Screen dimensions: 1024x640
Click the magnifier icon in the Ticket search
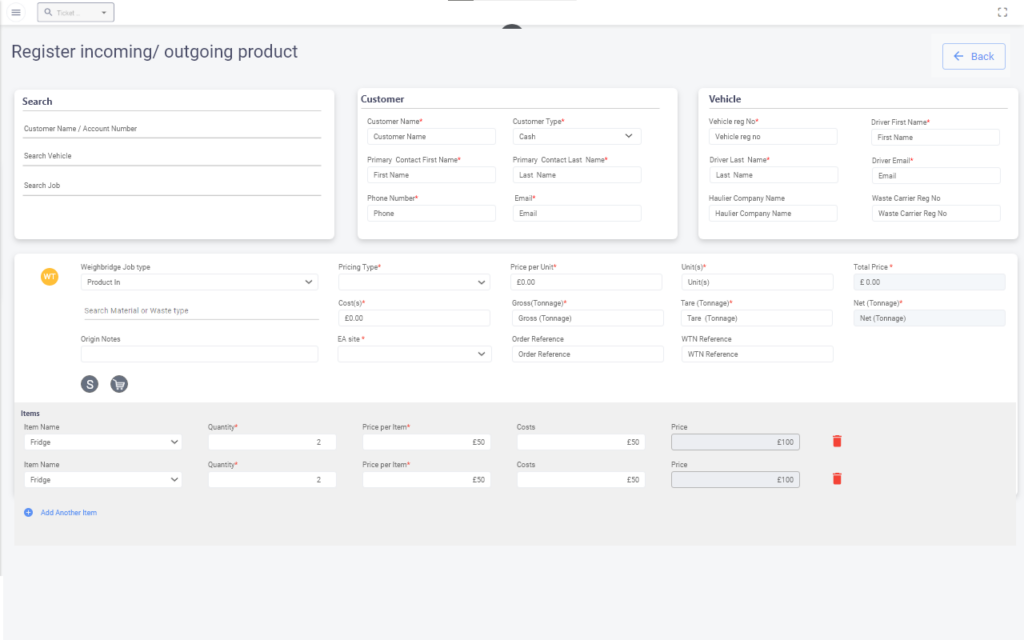click(47, 12)
